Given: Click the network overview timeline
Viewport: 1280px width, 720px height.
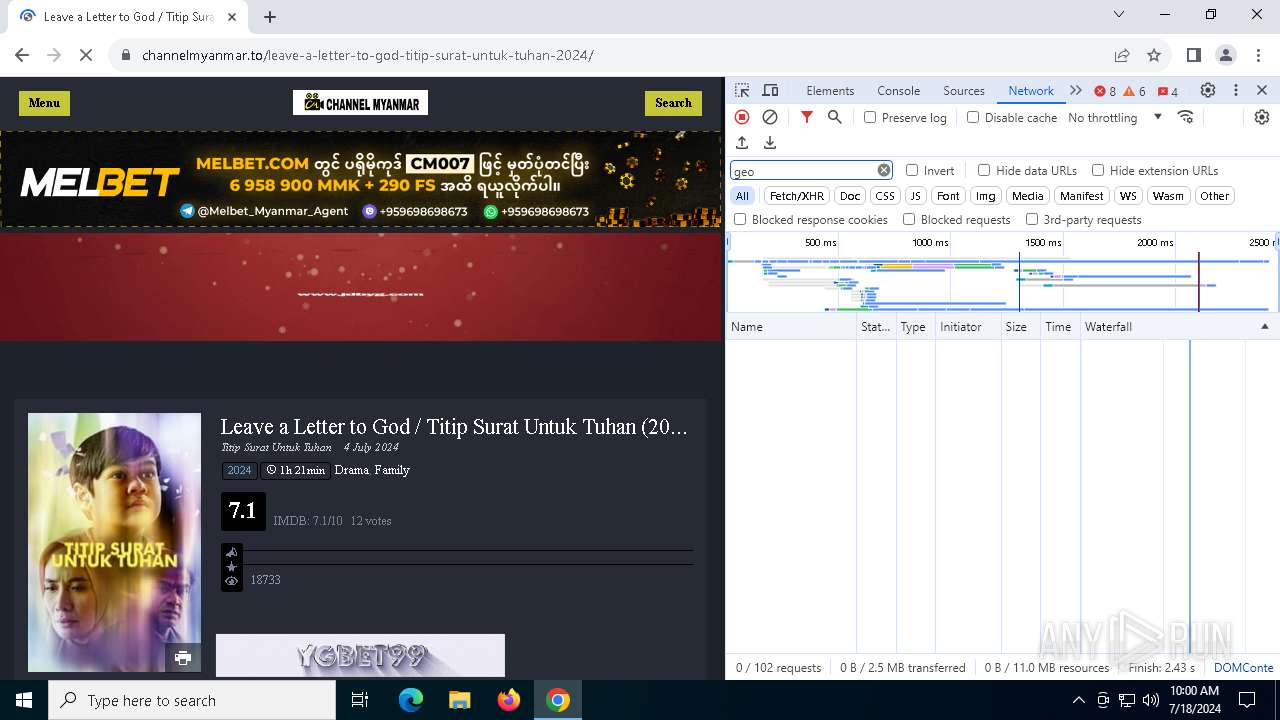Looking at the screenshot, I should pos(1002,273).
